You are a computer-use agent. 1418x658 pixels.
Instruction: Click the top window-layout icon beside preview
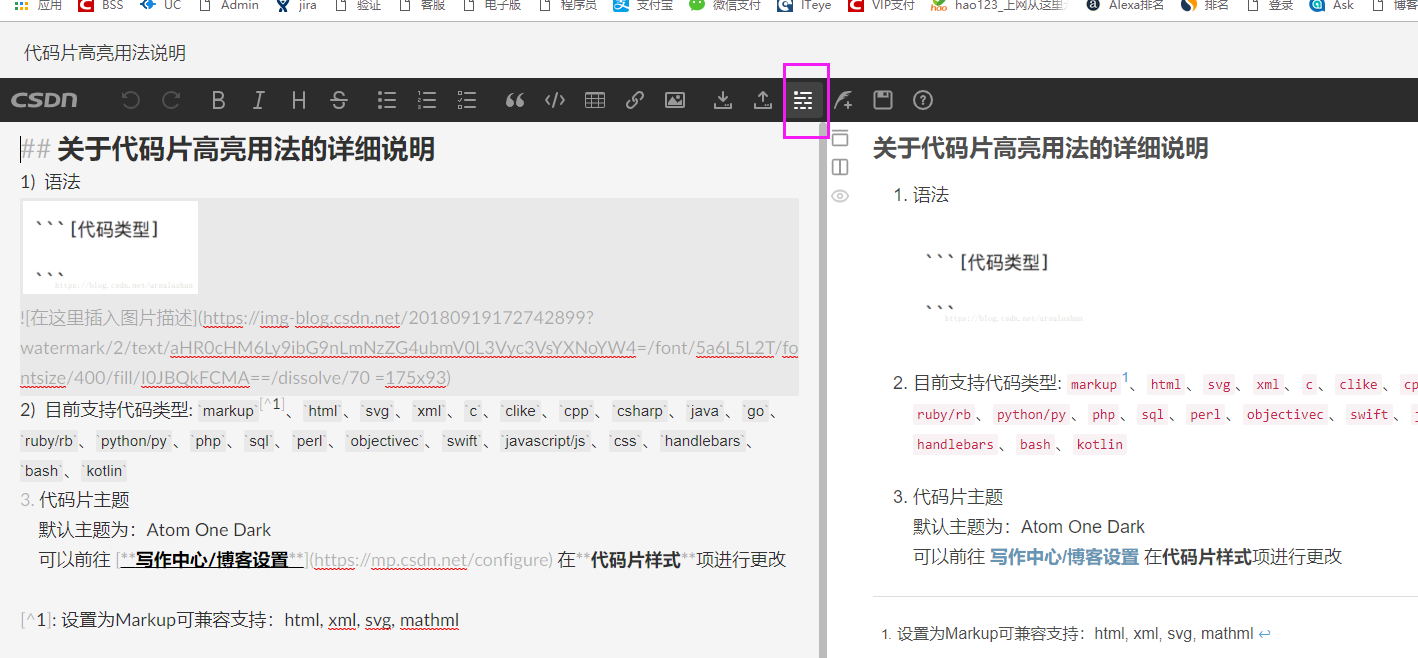tap(840, 138)
